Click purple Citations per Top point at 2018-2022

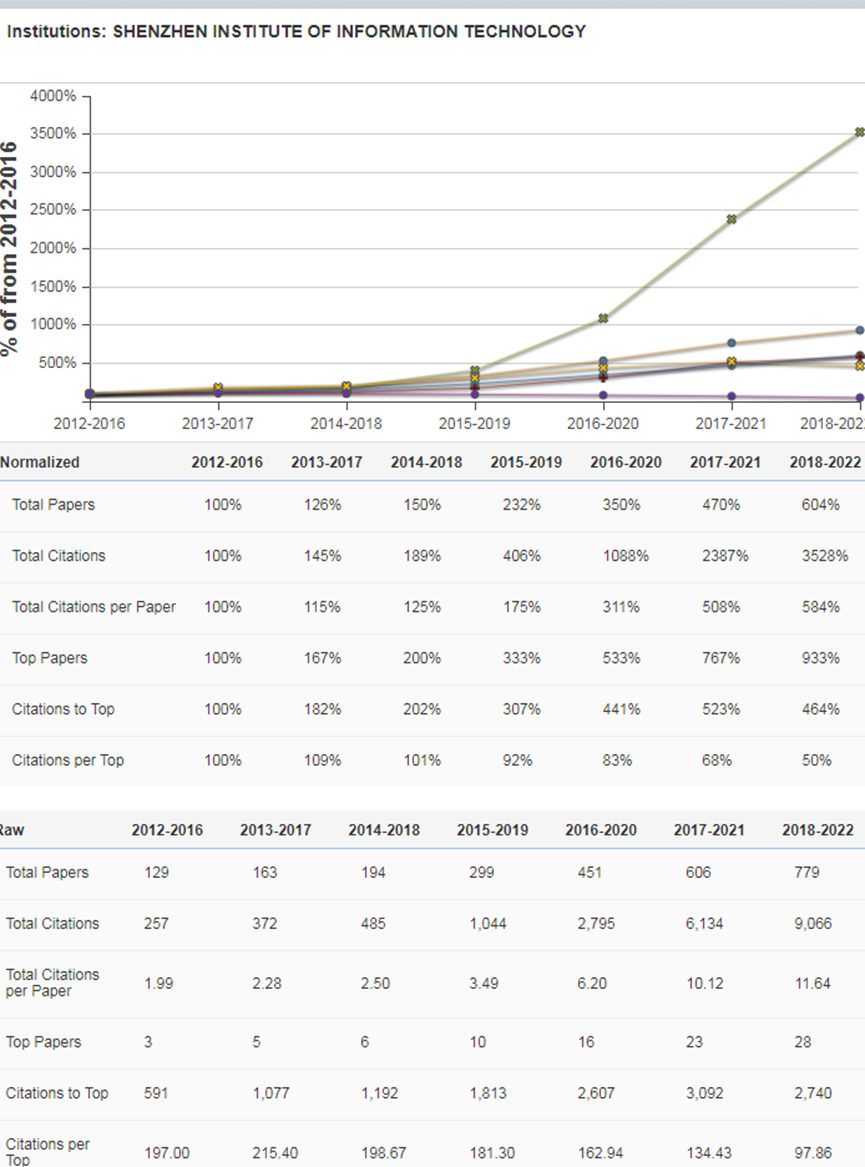[x=859, y=398]
